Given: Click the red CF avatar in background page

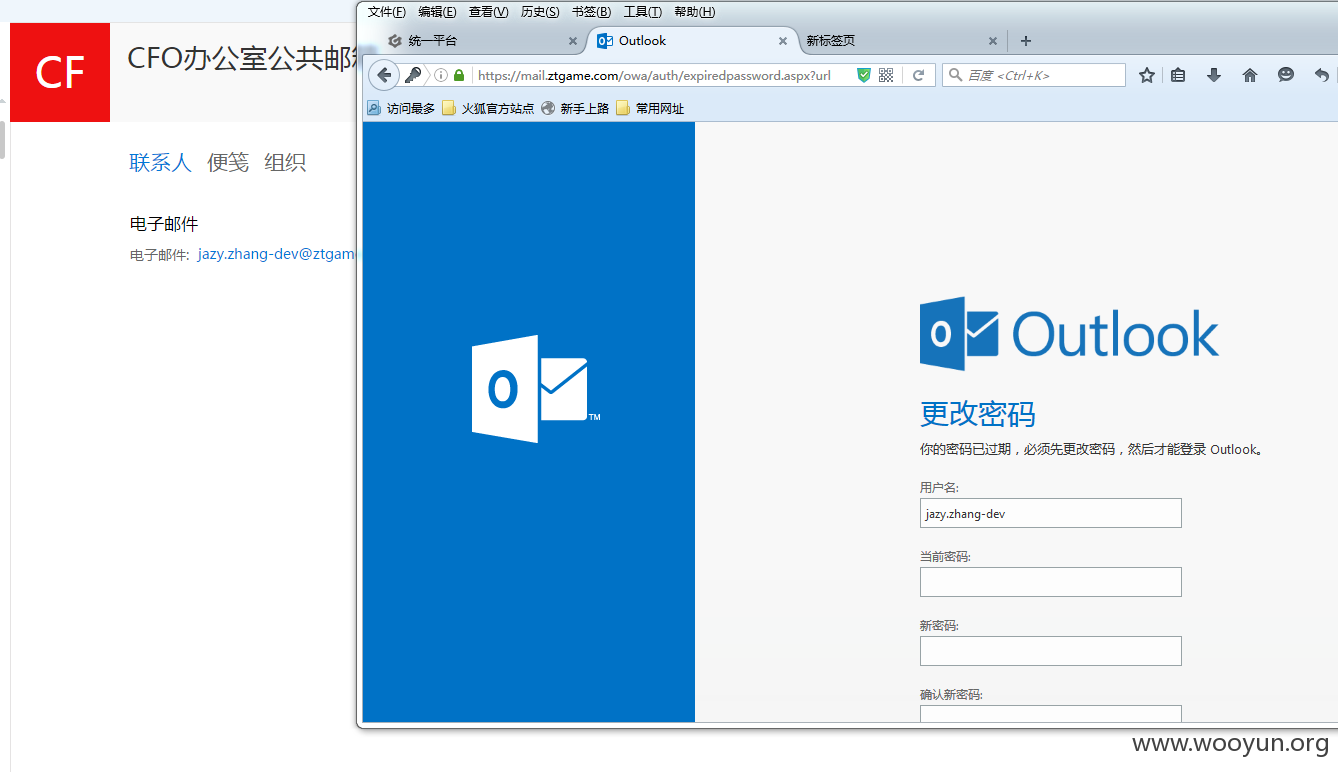Looking at the screenshot, I should coord(60,72).
